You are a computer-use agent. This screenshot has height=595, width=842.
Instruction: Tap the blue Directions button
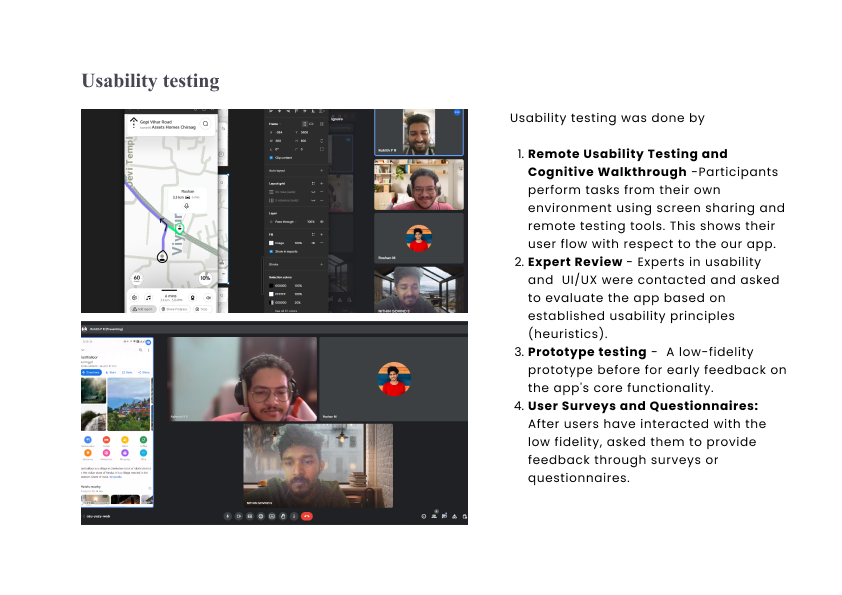(x=91, y=372)
